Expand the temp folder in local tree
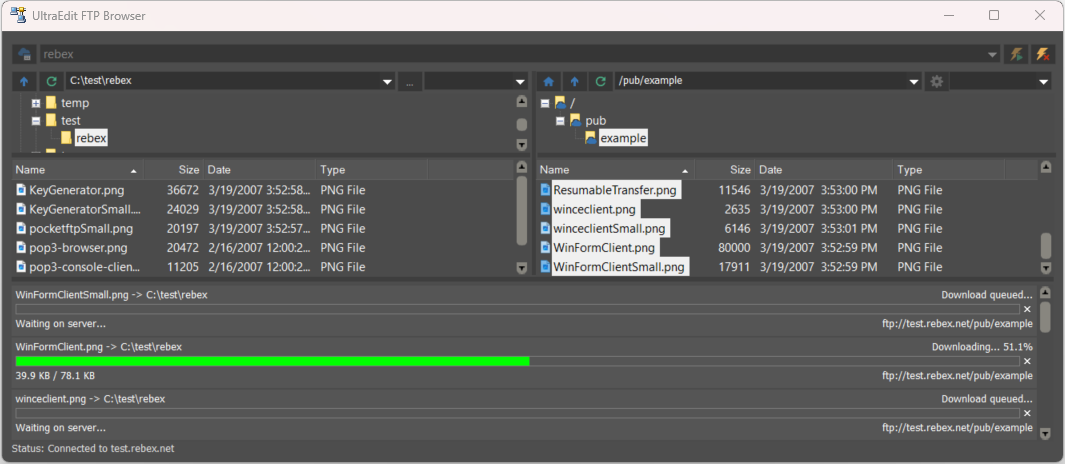Screen dimensions: 1065x464 [x=36, y=103]
